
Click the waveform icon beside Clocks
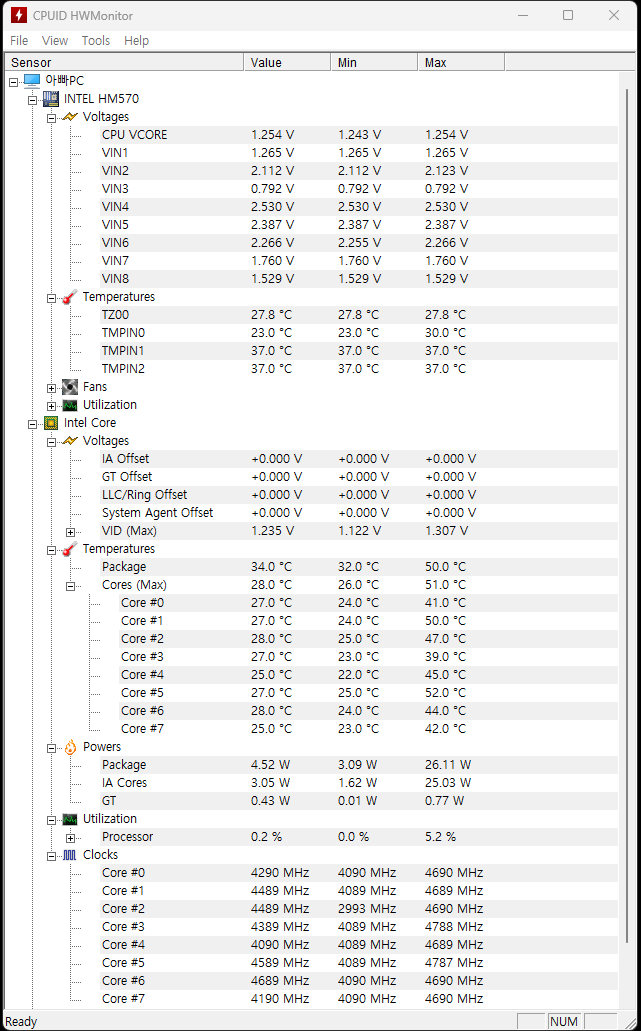coord(70,855)
